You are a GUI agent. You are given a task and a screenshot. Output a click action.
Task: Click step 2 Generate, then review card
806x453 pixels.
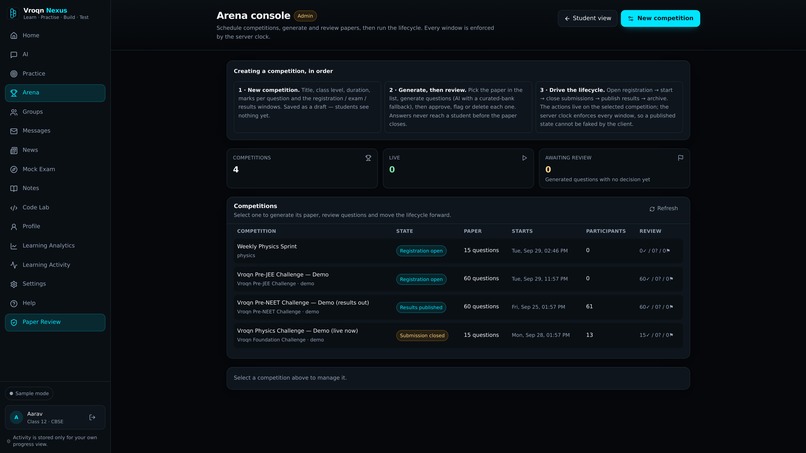pos(458,107)
